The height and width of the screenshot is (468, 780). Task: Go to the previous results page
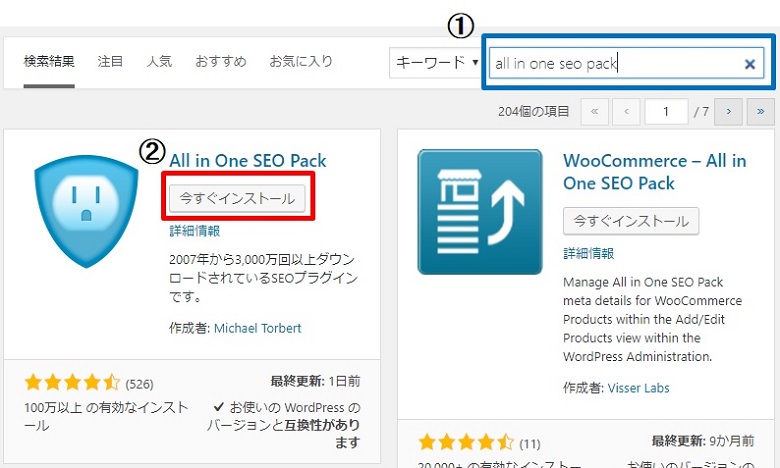627,111
